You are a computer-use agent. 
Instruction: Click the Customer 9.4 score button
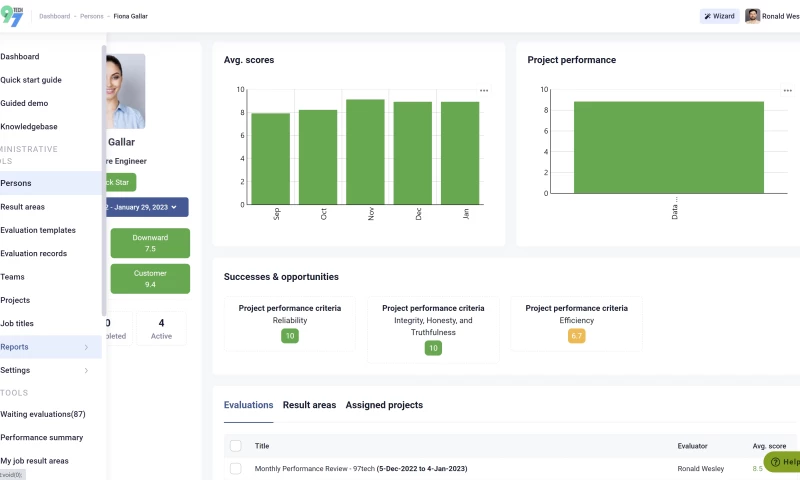[x=150, y=278]
